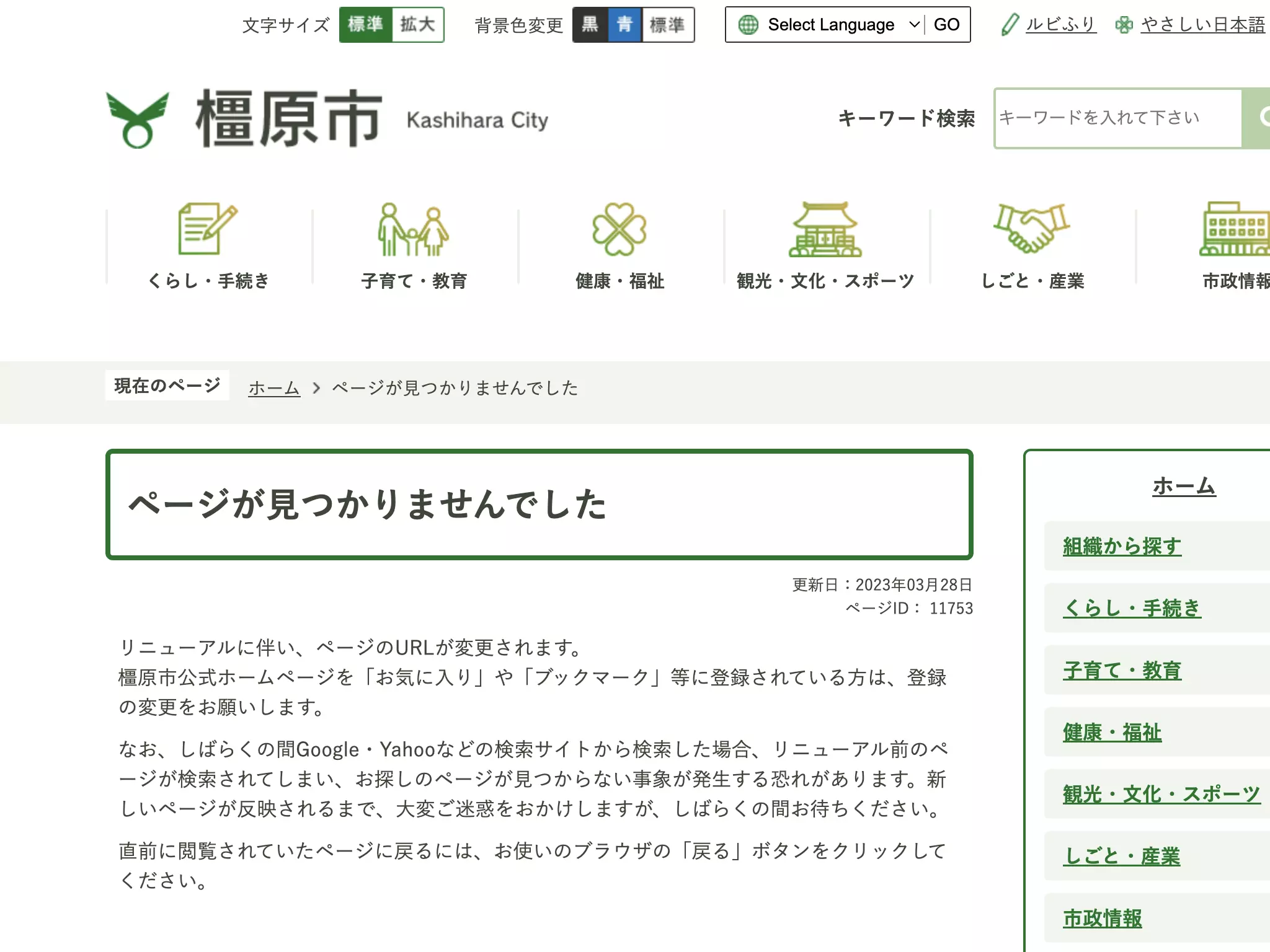1270x952 pixels.
Task: Click the やさしい日本語 link
Action: click(x=1203, y=25)
